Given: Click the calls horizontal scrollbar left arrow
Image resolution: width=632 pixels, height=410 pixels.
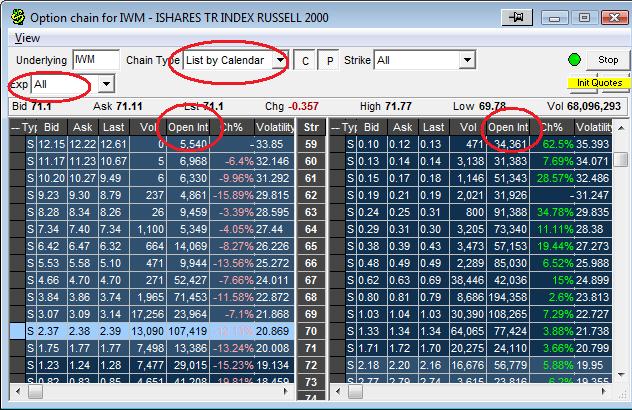Looking at the screenshot, I should coord(18,391).
